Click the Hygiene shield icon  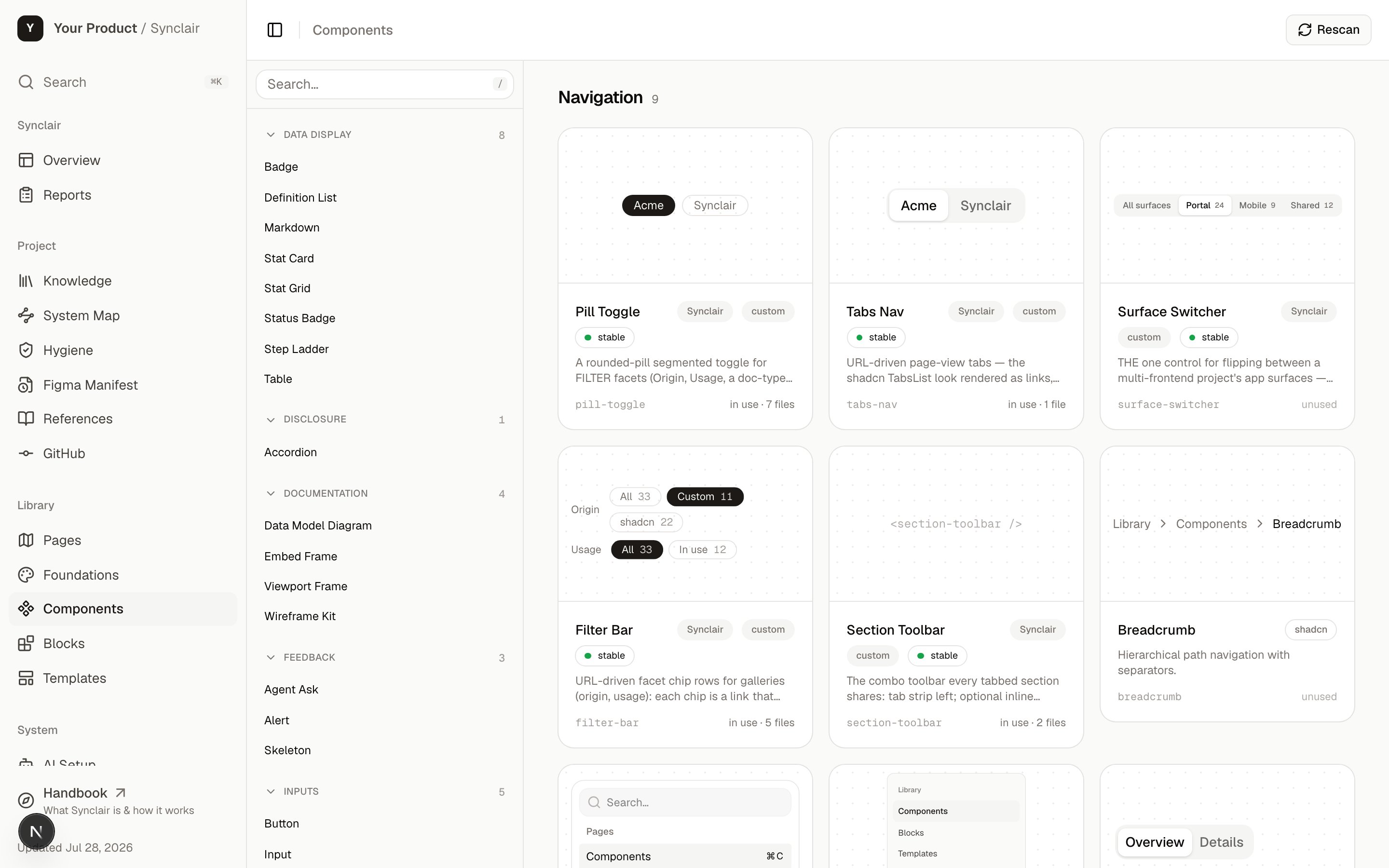26,350
